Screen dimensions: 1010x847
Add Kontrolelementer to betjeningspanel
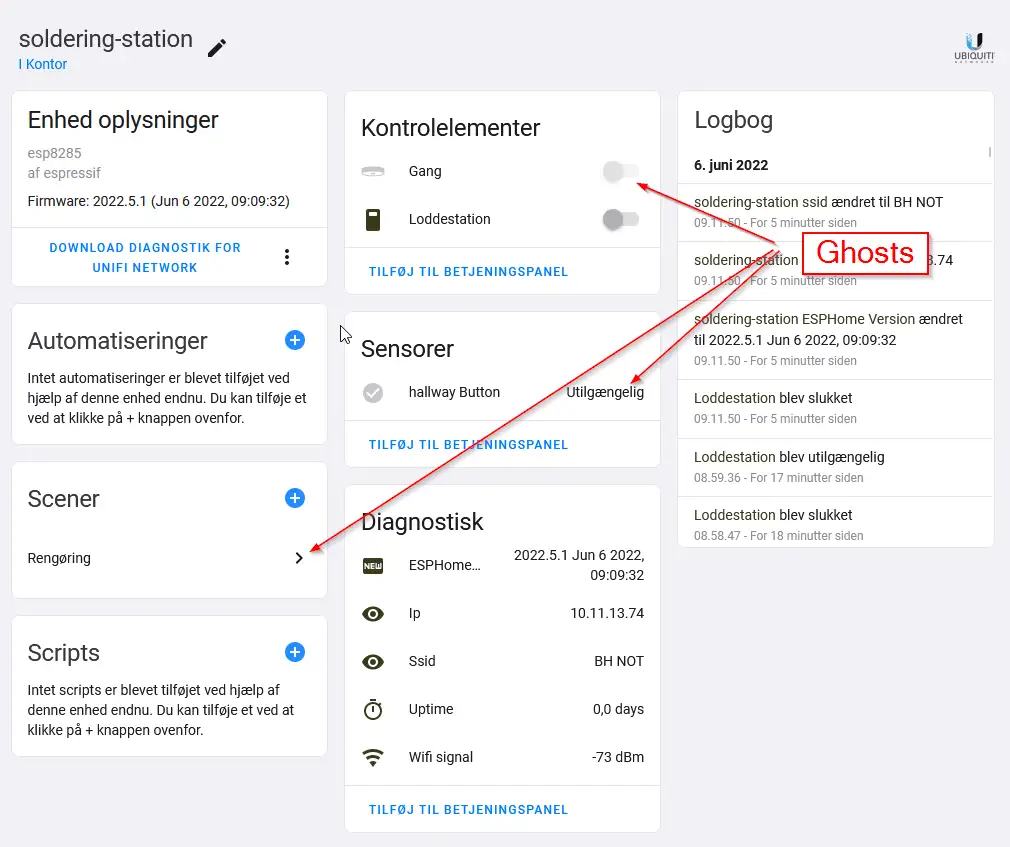[x=468, y=272]
